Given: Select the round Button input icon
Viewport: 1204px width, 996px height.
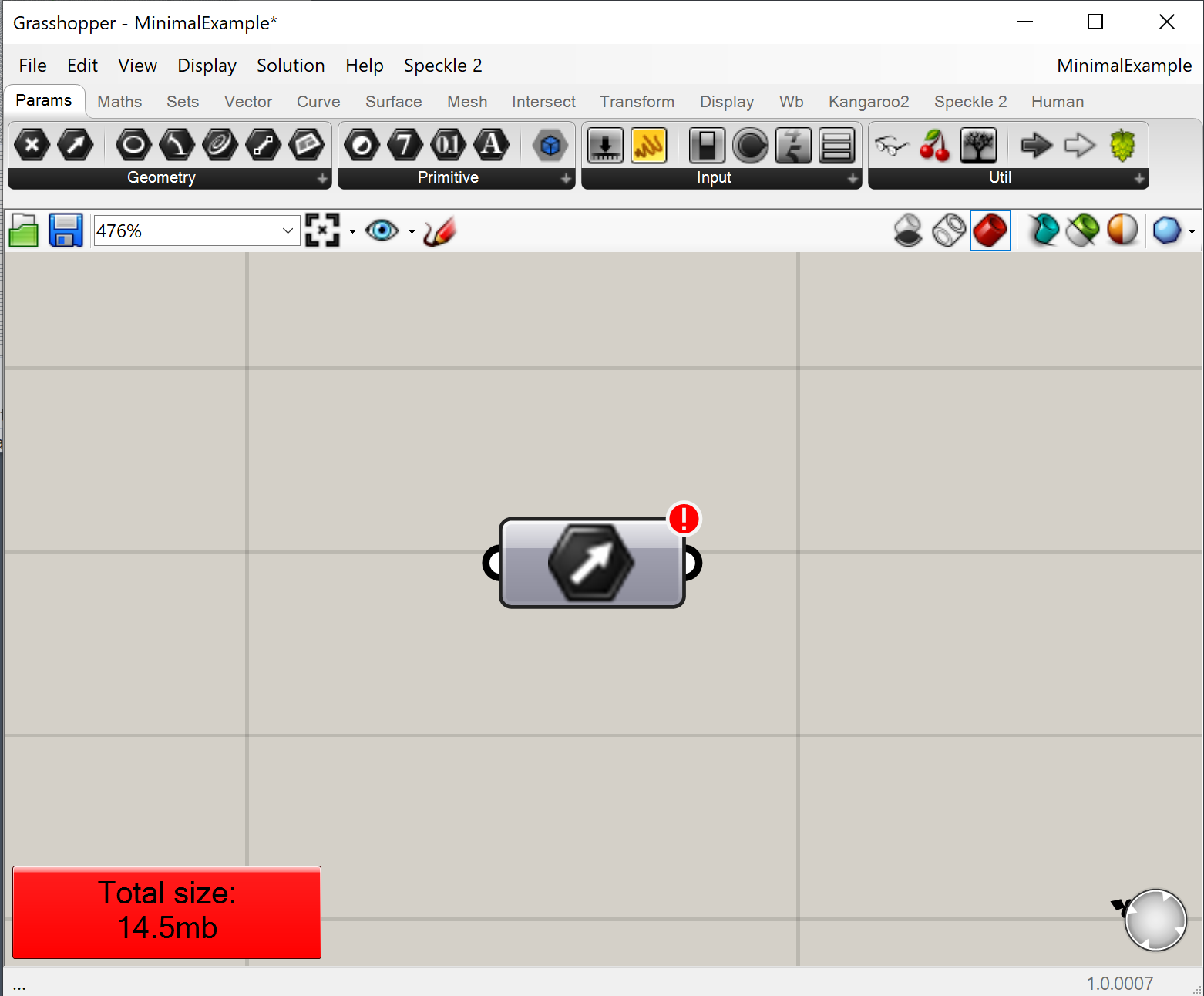Looking at the screenshot, I should (750, 145).
